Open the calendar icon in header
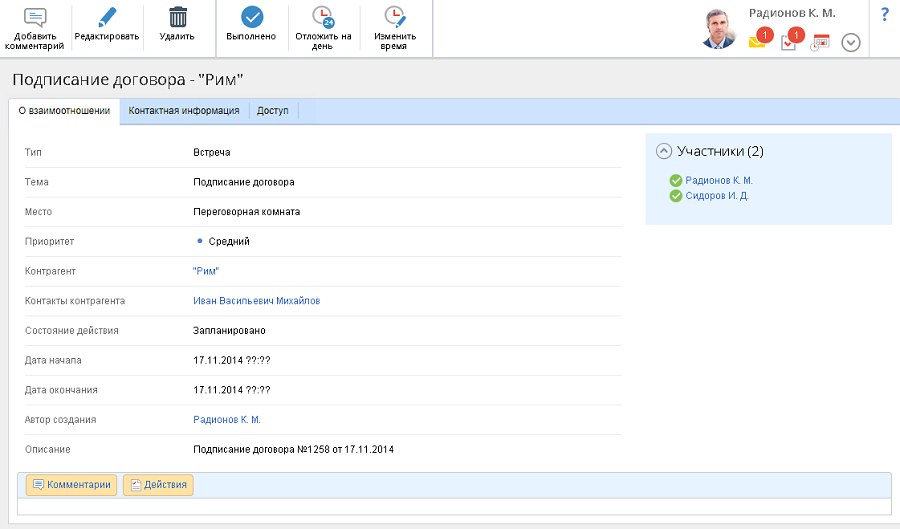900x529 pixels. pyautogui.click(x=820, y=42)
